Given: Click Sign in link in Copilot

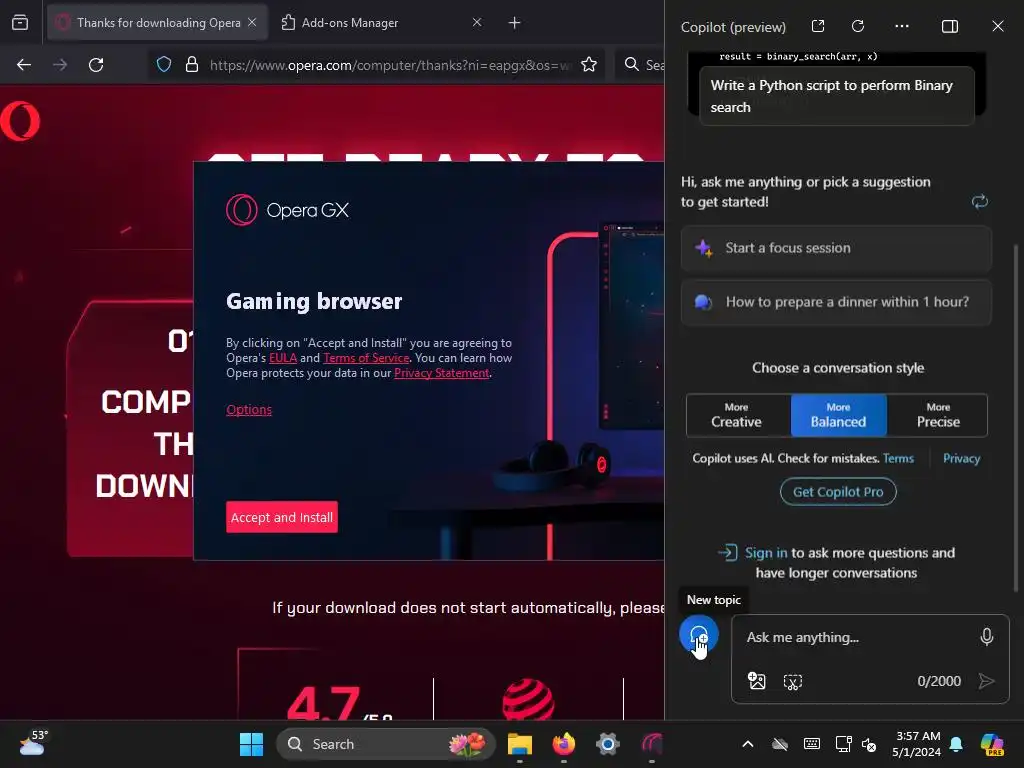Looking at the screenshot, I should coord(766,552).
